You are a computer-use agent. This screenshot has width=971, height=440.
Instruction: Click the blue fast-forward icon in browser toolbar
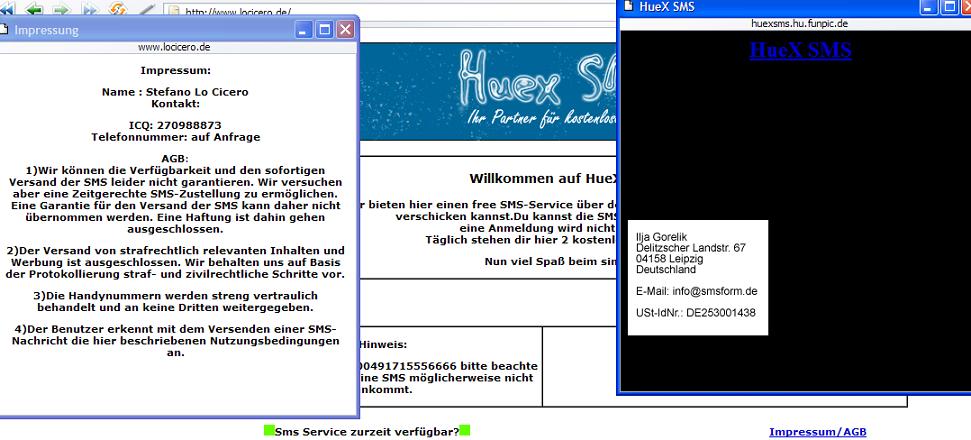[x=90, y=9]
